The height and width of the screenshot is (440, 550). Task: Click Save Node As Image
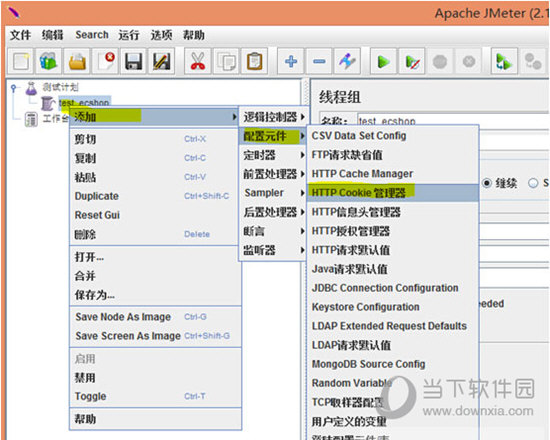(155, 317)
